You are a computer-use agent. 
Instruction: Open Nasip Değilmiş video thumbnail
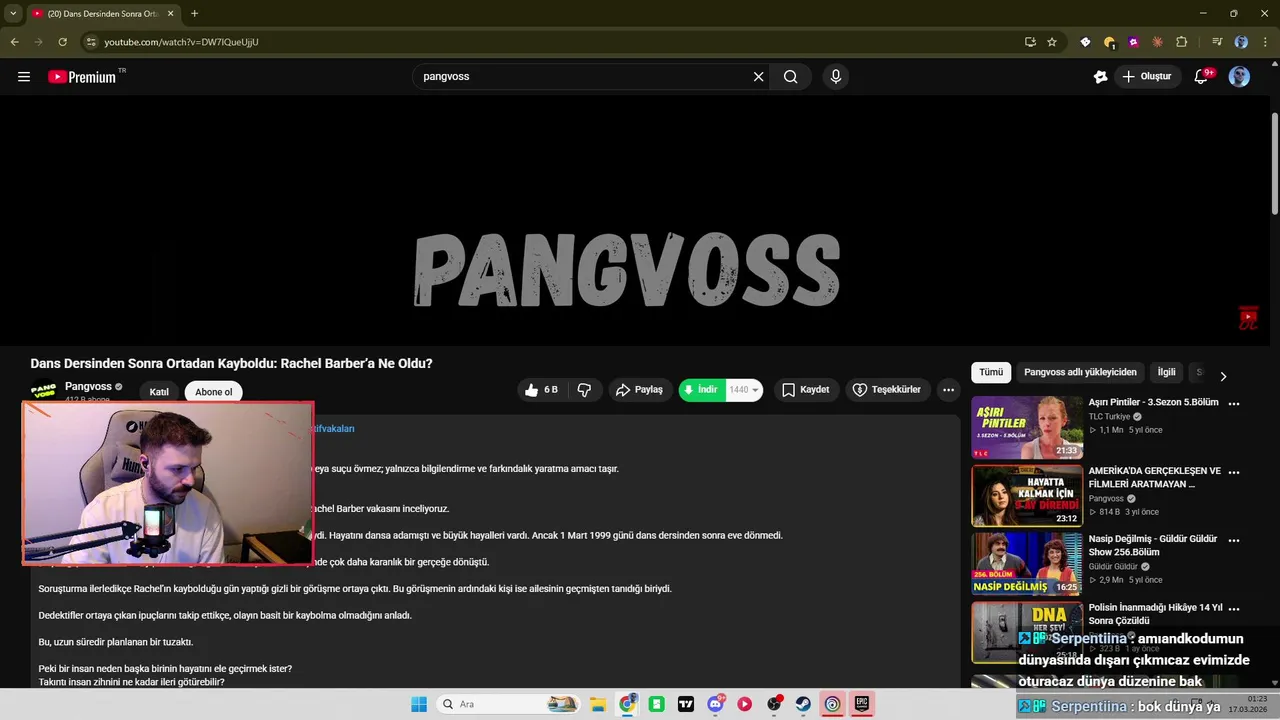pyautogui.click(x=1027, y=564)
